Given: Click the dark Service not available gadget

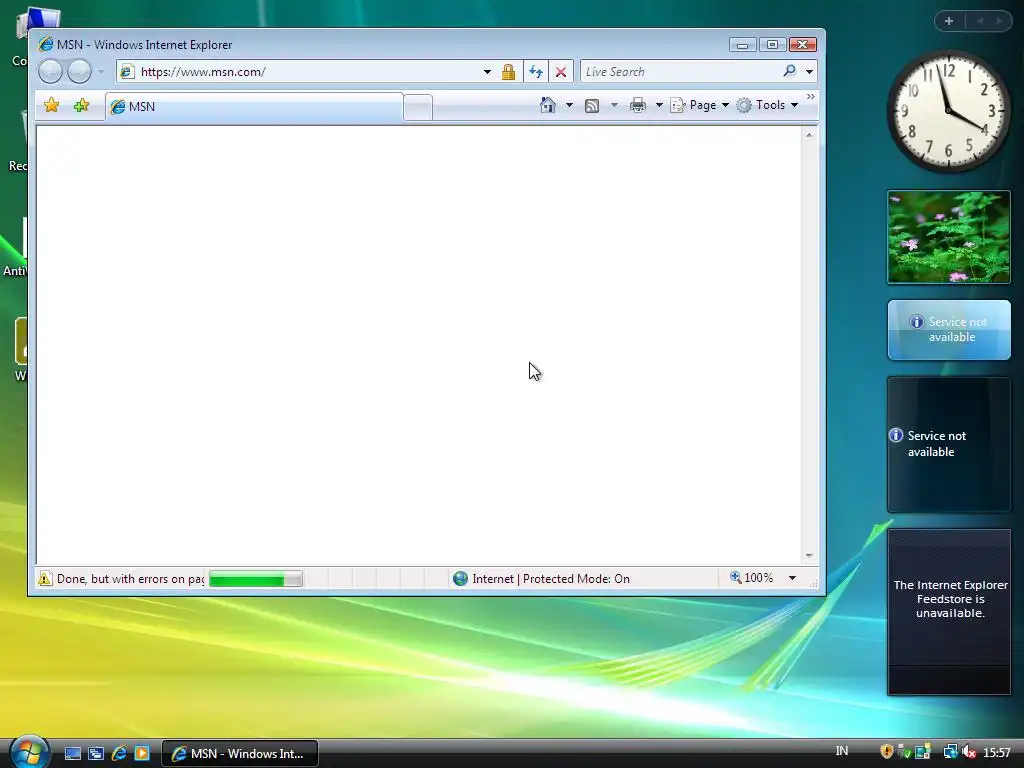Looking at the screenshot, I should coord(949,444).
